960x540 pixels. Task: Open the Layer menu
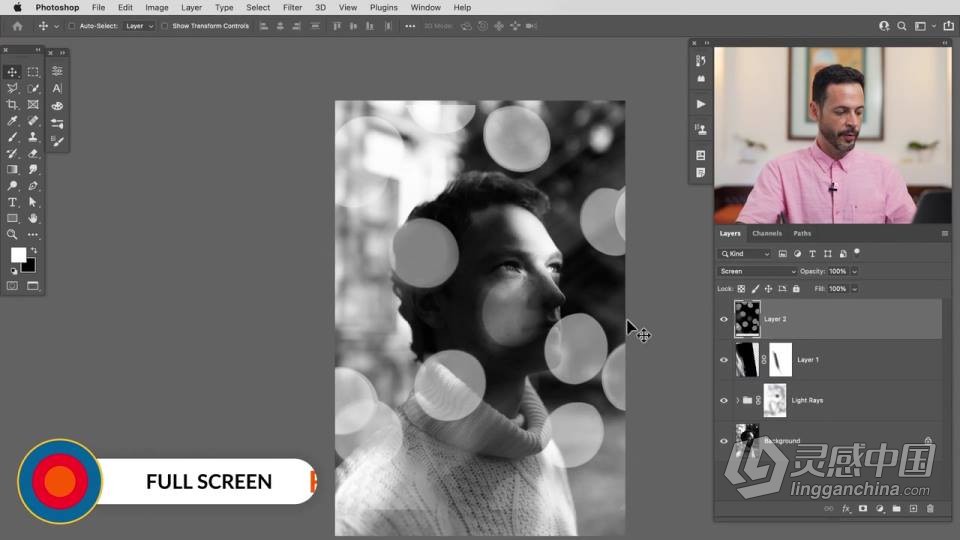point(192,7)
